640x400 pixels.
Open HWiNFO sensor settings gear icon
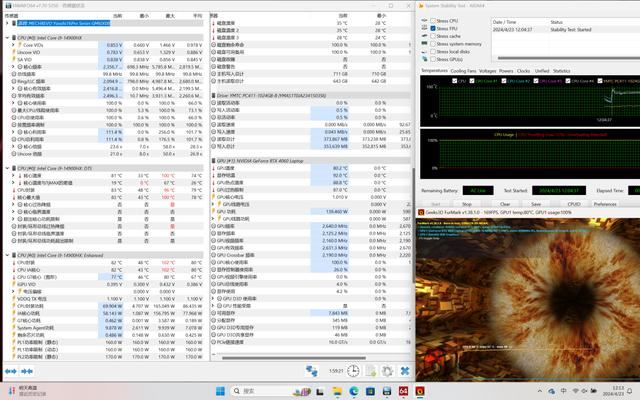385,372
